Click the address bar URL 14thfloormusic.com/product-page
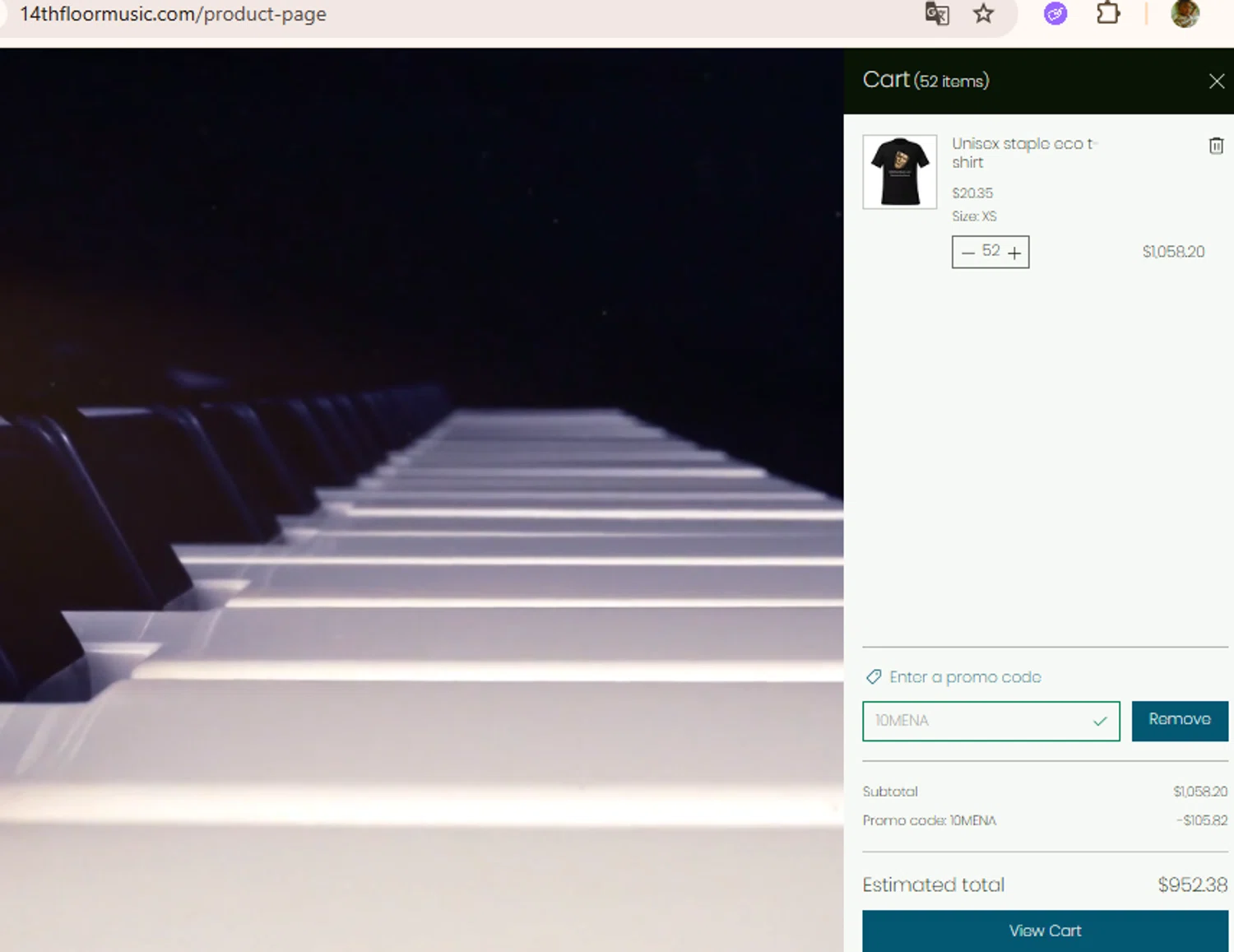This screenshot has width=1234, height=952. [173, 14]
